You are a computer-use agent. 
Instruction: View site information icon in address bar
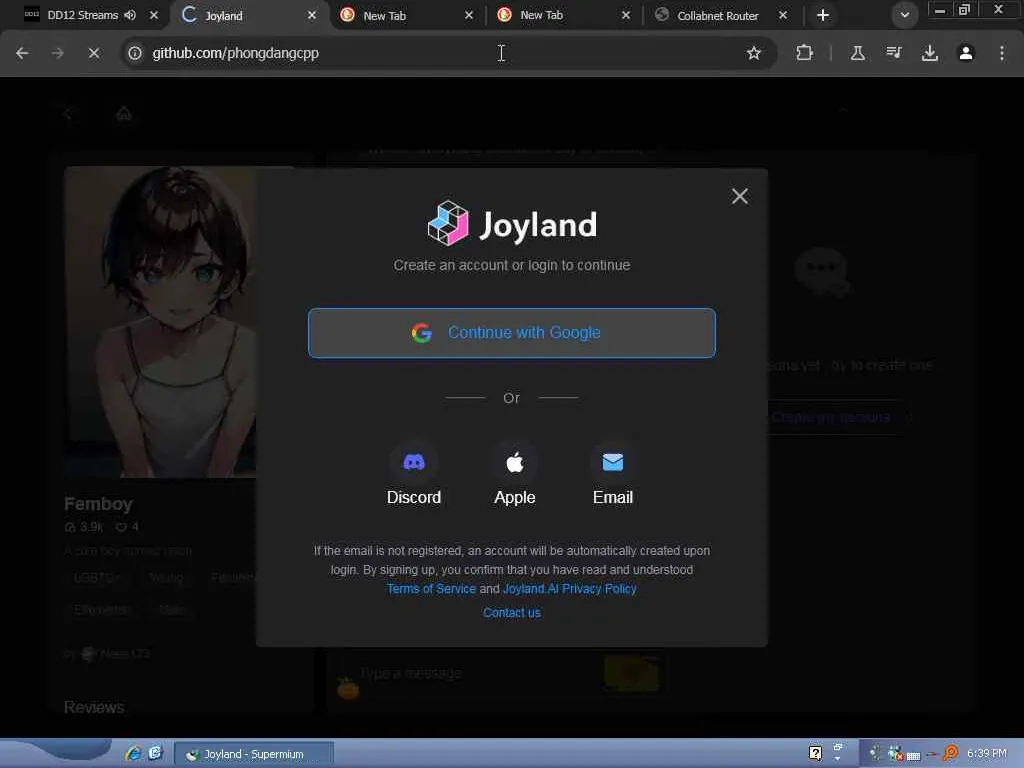[x=135, y=53]
